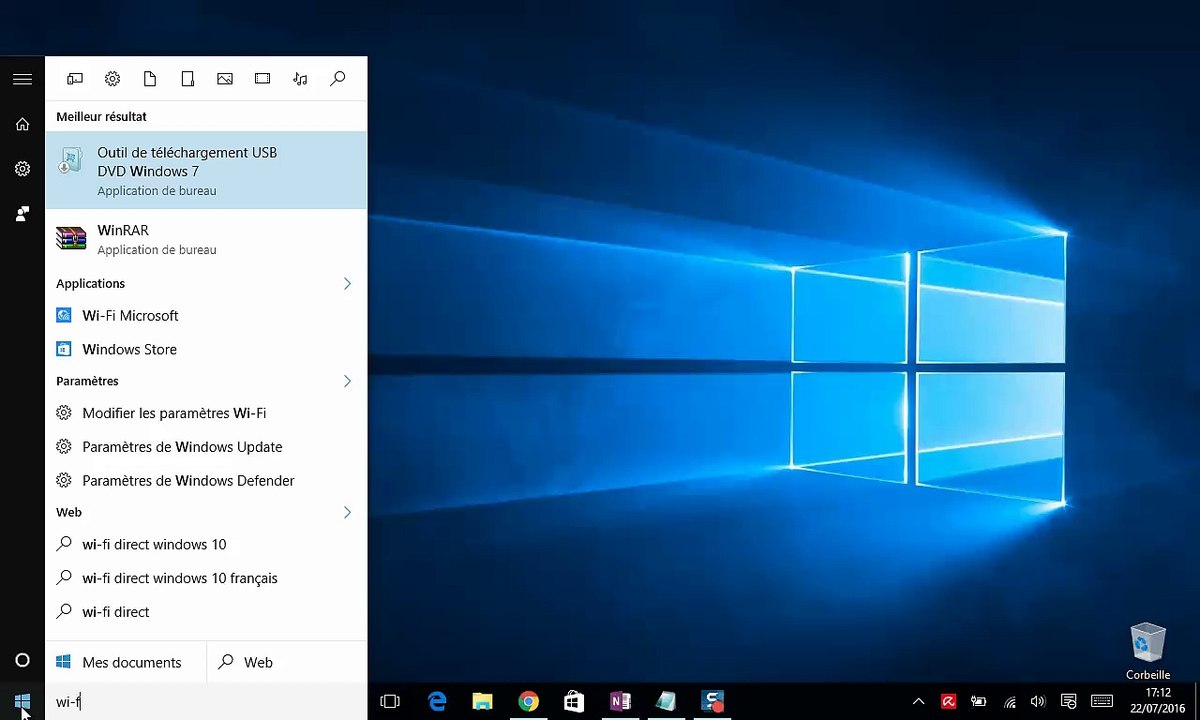This screenshot has width=1200, height=720.
Task: Filter search results by Documents icon
Action: (x=150, y=79)
